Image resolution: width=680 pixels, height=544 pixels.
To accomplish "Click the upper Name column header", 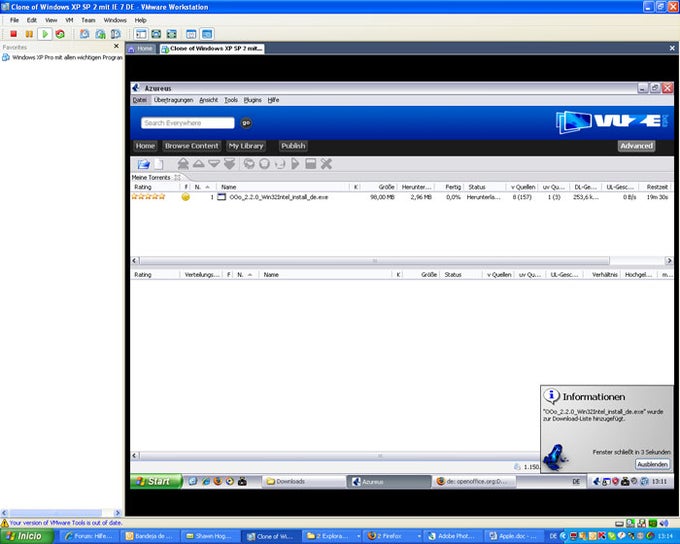I will click(x=283, y=187).
